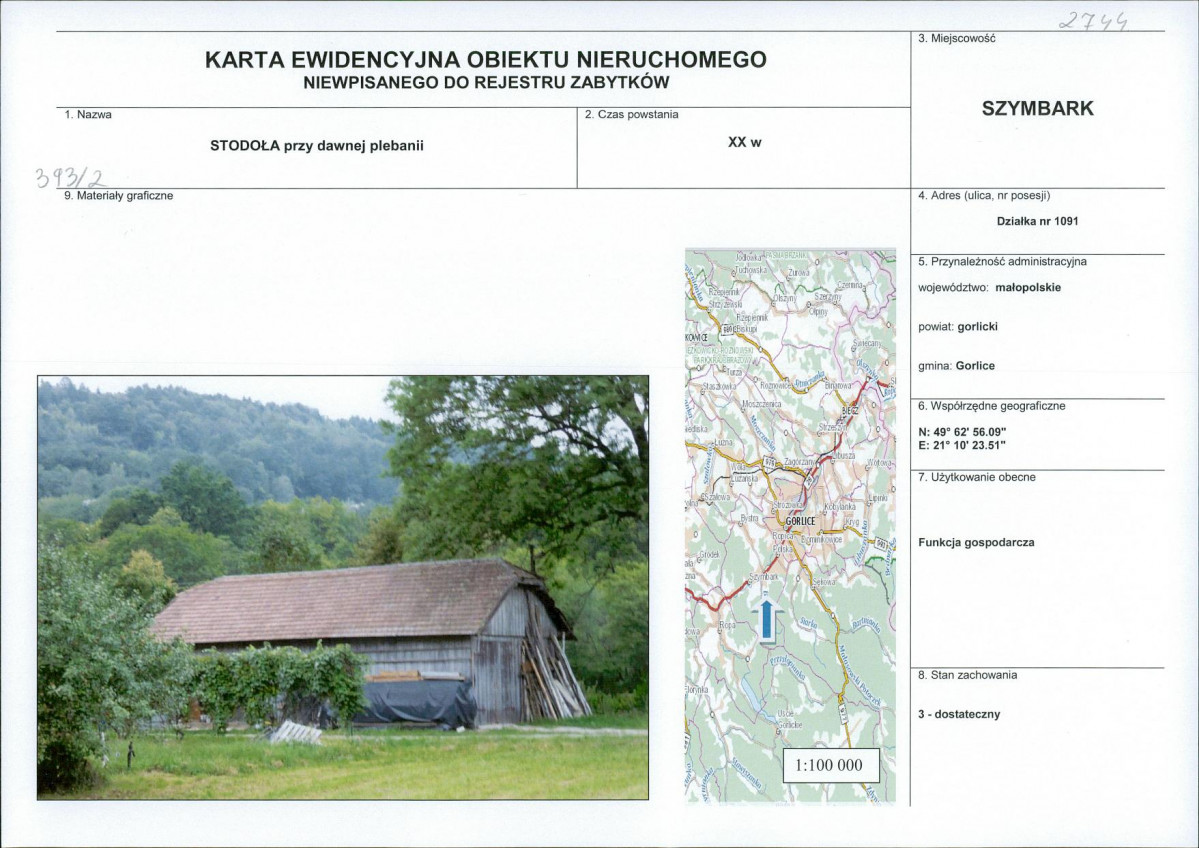Click the 'BIECZ' label on the map
Viewport: 1199px width, 848px height.
click(x=850, y=410)
